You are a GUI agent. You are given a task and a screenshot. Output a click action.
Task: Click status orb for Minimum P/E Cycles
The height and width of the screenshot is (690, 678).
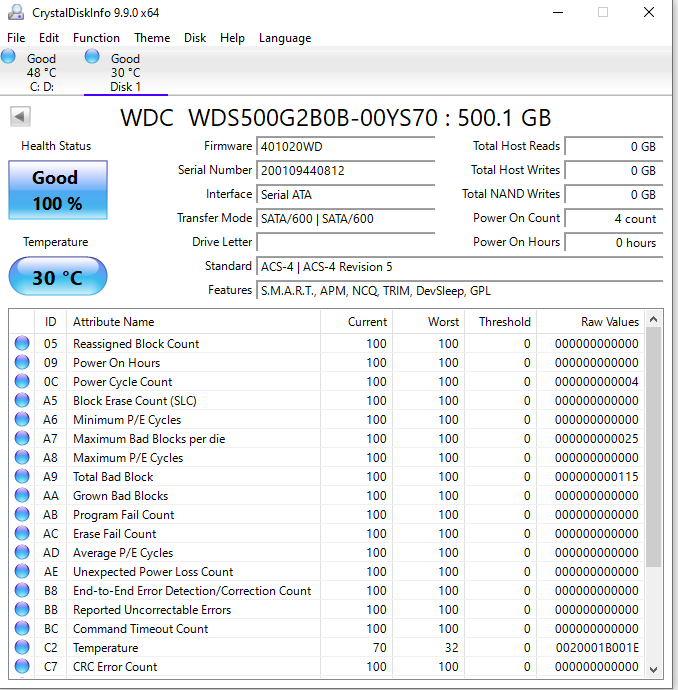click(x=22, y=419)
